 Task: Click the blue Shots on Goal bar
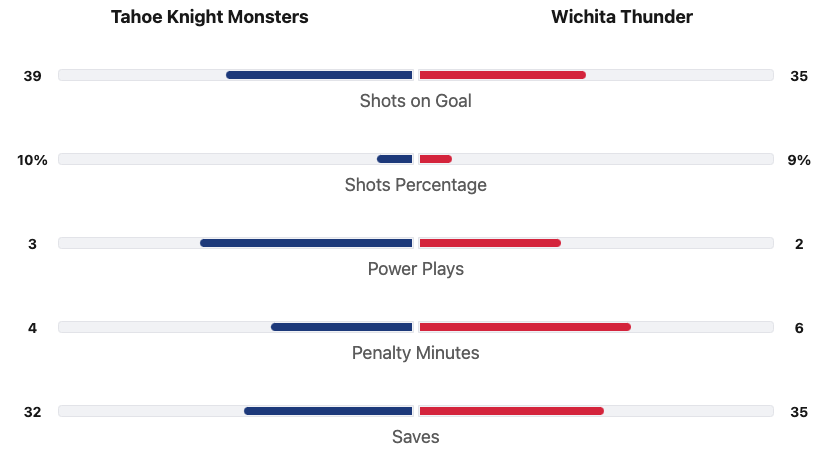coord(319,75)
